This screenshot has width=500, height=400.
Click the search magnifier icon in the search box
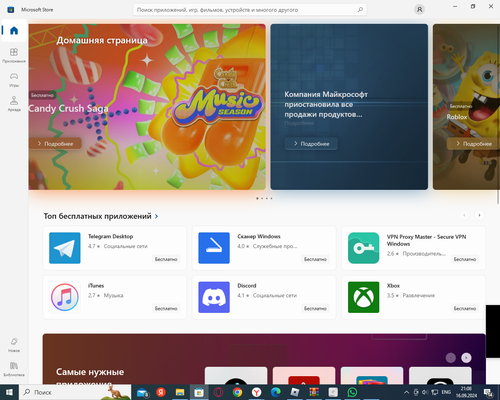(x=360, y=10)
